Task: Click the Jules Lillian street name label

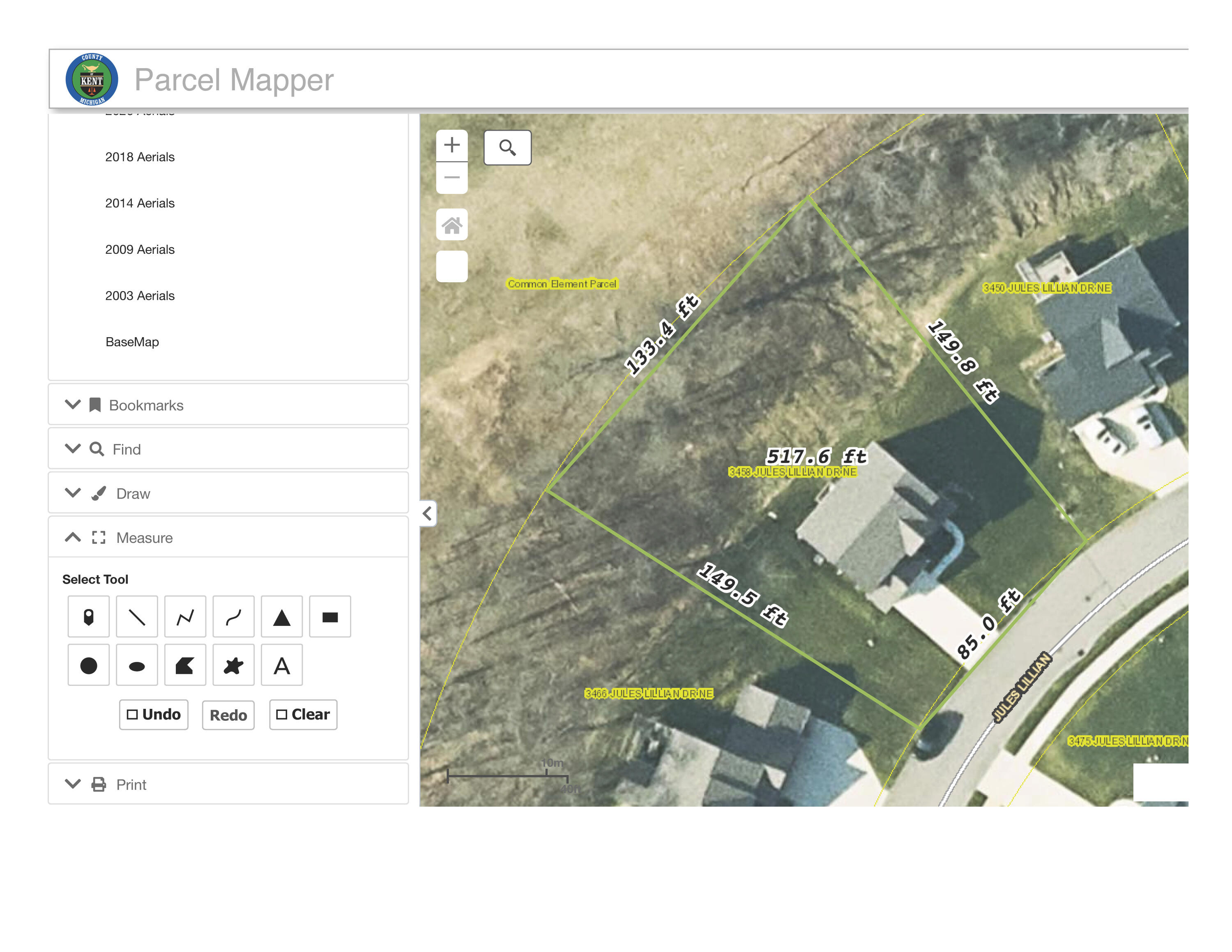Action: pyautogui.click(x=1022, y=687)
